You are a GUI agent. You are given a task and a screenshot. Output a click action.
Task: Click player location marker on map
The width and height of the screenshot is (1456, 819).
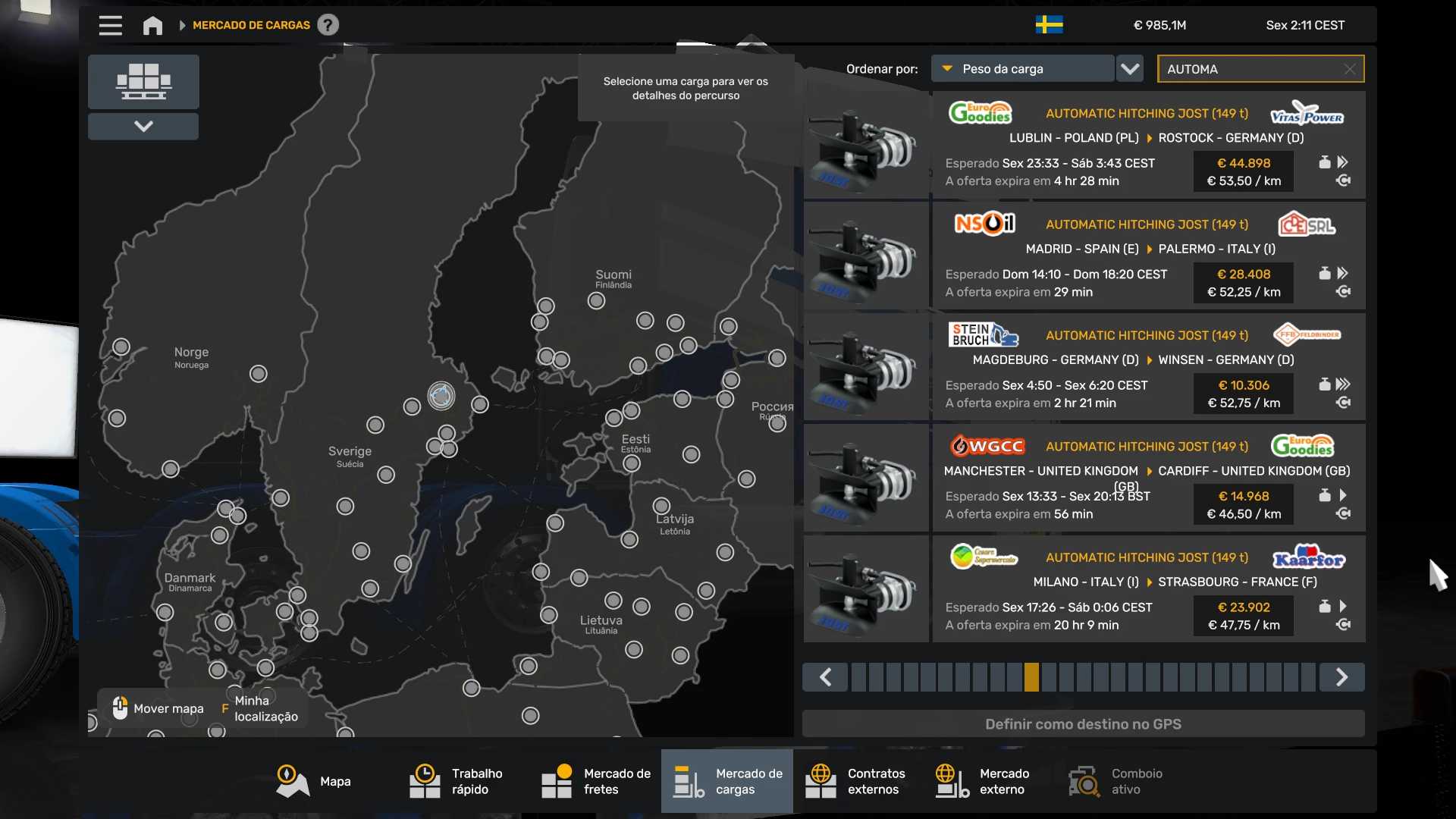[x=441, y=395]
